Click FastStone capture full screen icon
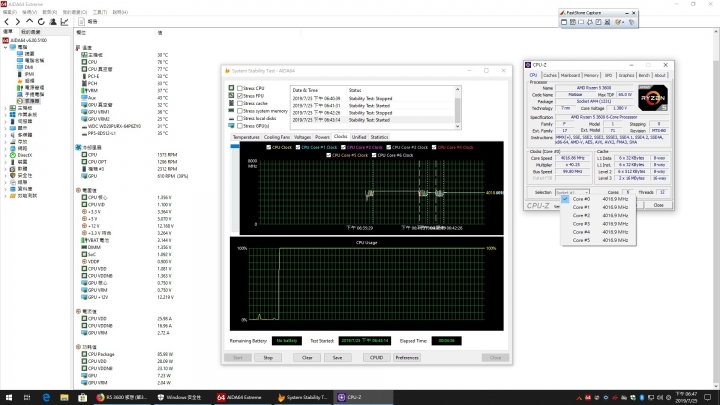Viewport: 720px width, 405px height. [x=599, y=22]
